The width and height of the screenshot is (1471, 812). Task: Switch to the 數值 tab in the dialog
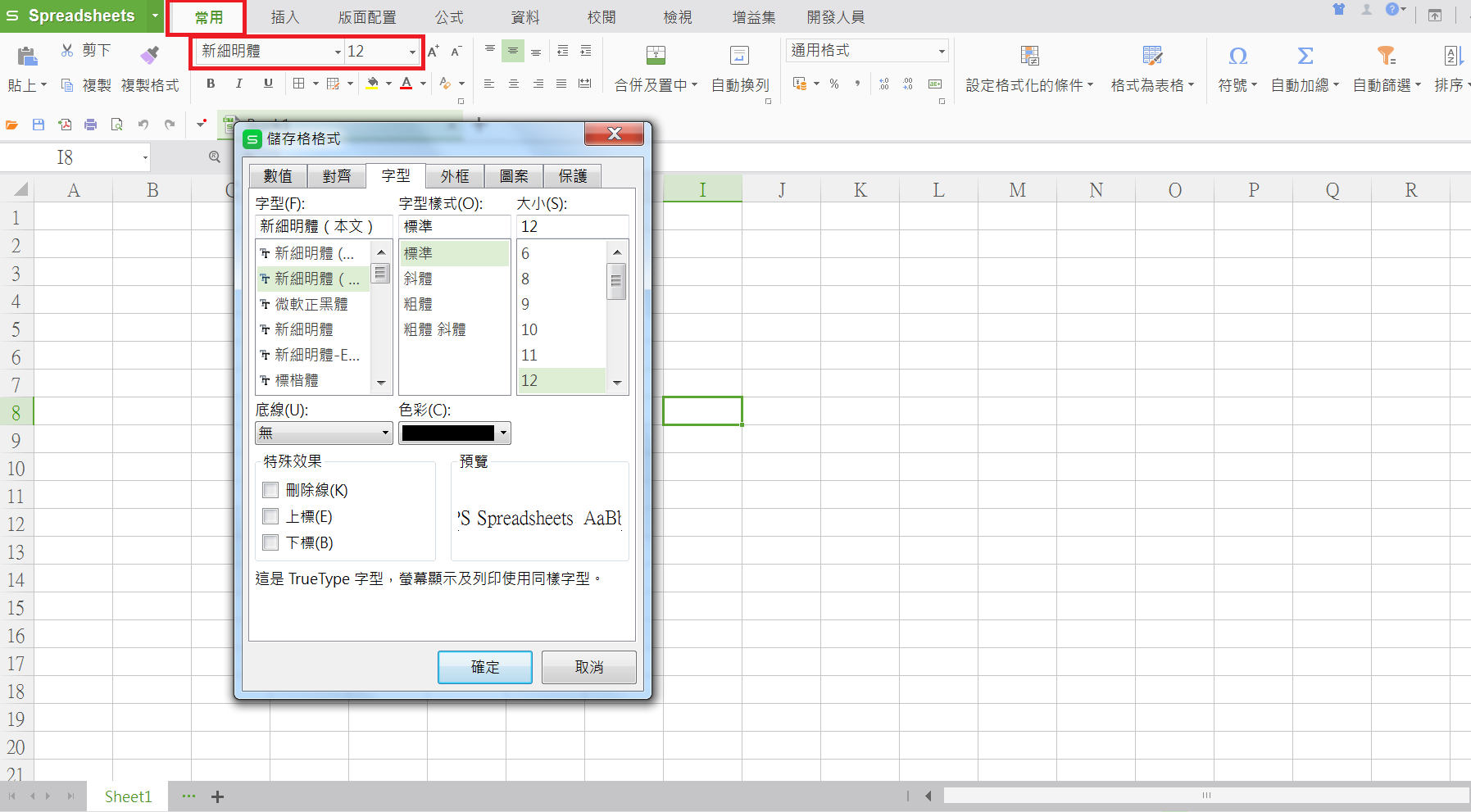coord(278,176)
